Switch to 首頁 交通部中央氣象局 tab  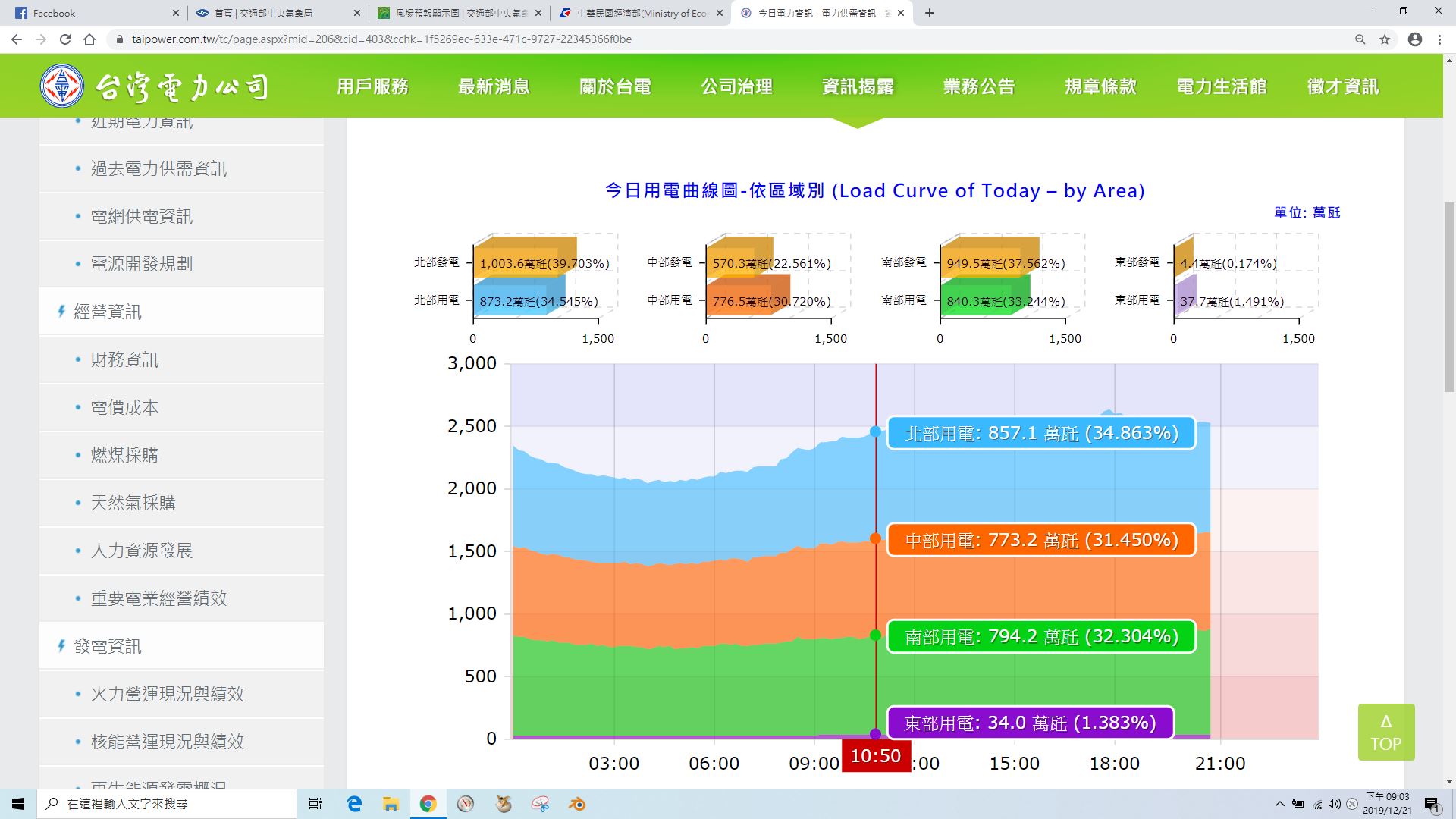point(277,13)
